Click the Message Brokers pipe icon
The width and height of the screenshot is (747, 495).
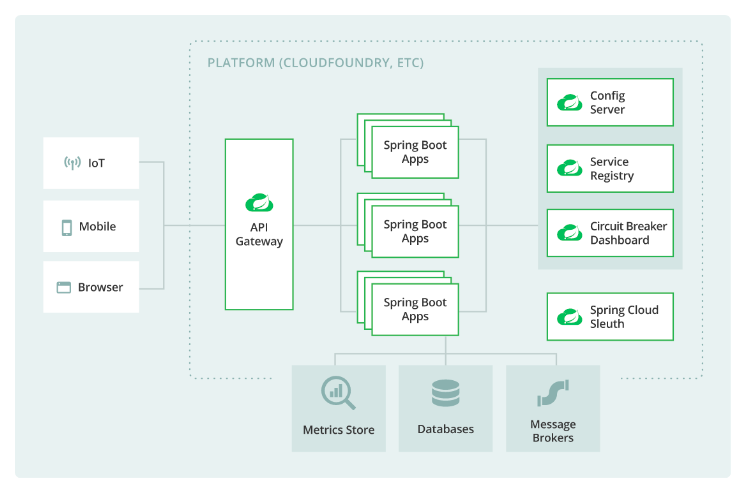click(x=553, y=393)
